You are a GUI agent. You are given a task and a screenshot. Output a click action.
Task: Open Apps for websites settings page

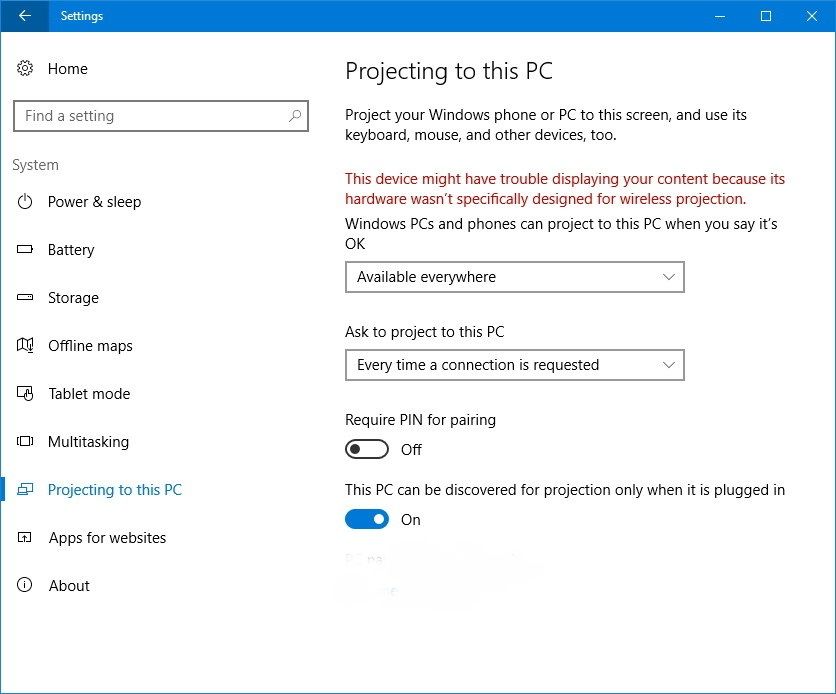click(x=107, y=538)
